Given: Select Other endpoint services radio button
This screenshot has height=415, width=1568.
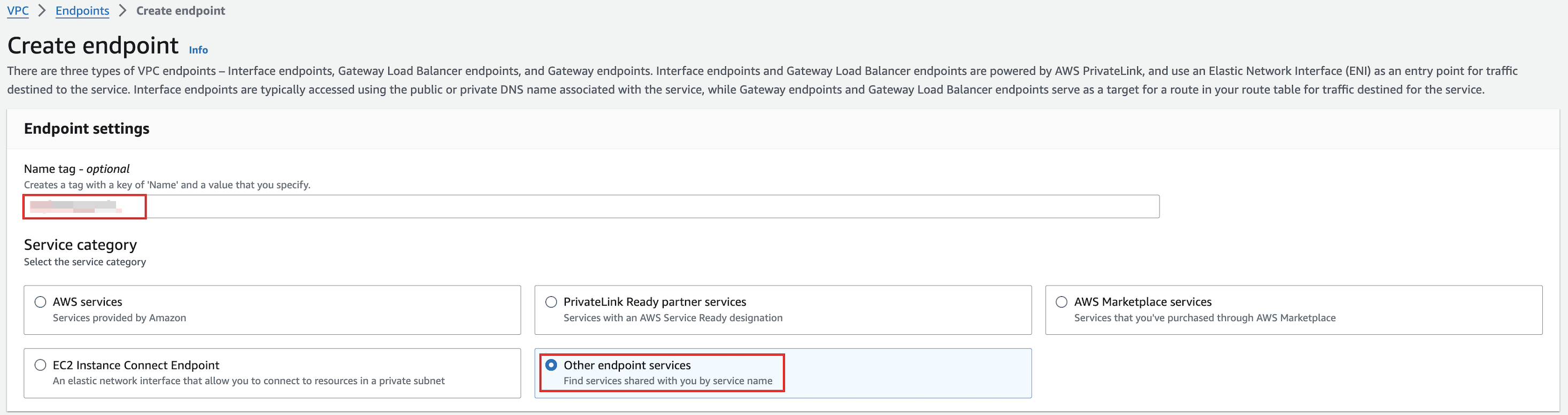Looking at the screenshot, I should pos(551,365).
